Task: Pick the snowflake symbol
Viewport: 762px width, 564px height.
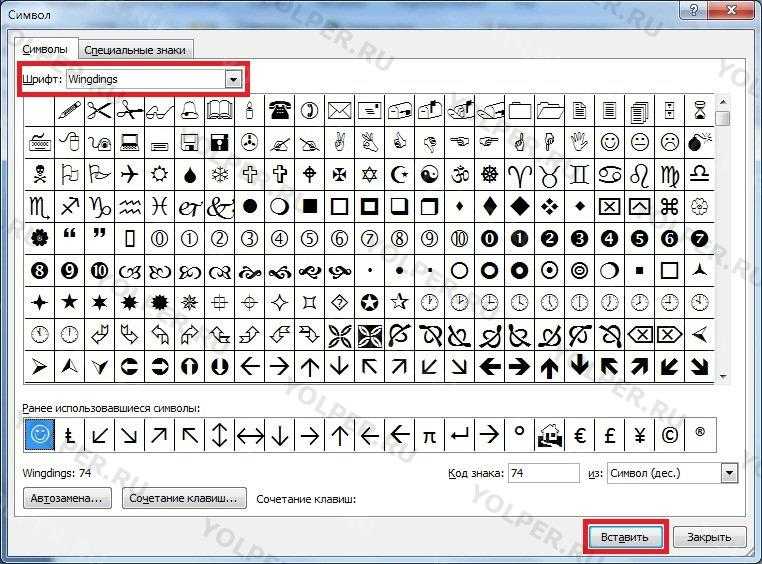Action: click(219, 174)
